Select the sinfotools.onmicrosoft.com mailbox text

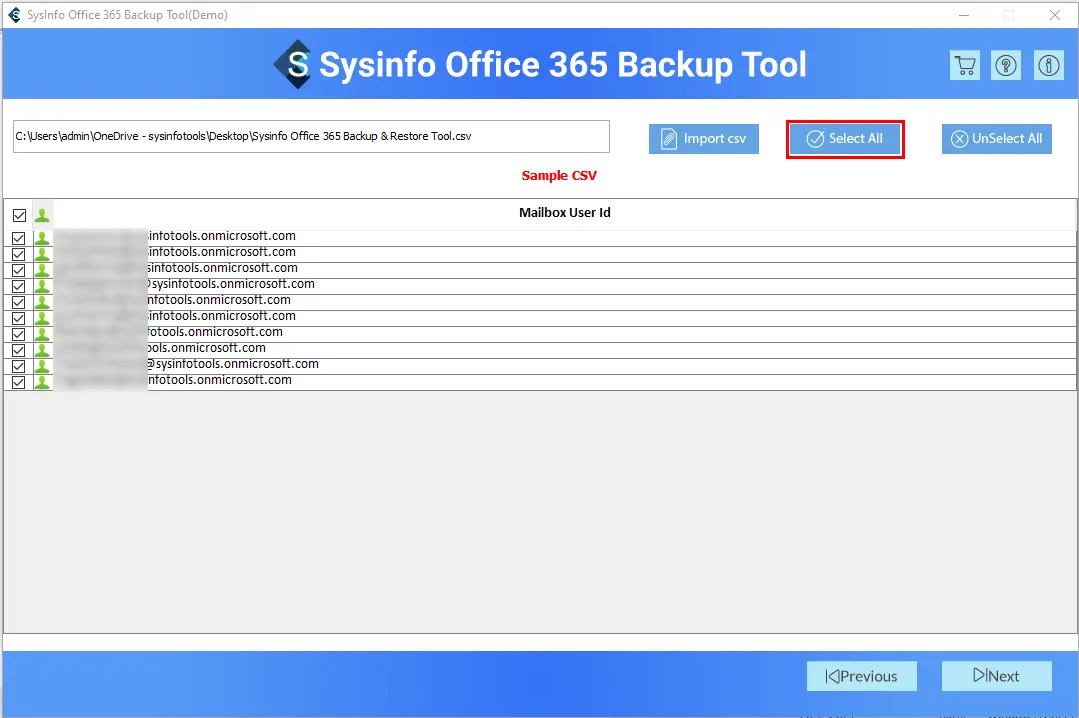pyautogui.click(x=222, y=268)
